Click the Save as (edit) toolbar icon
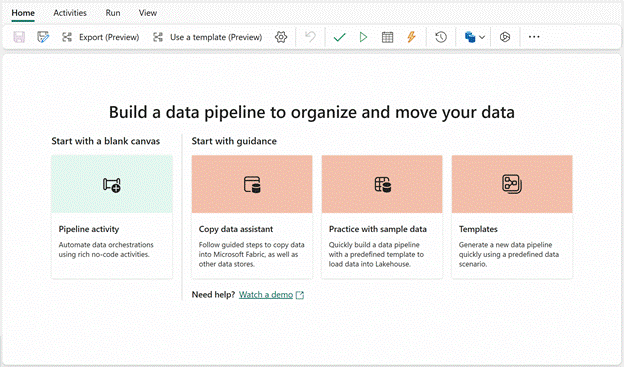 click(43, 37)
